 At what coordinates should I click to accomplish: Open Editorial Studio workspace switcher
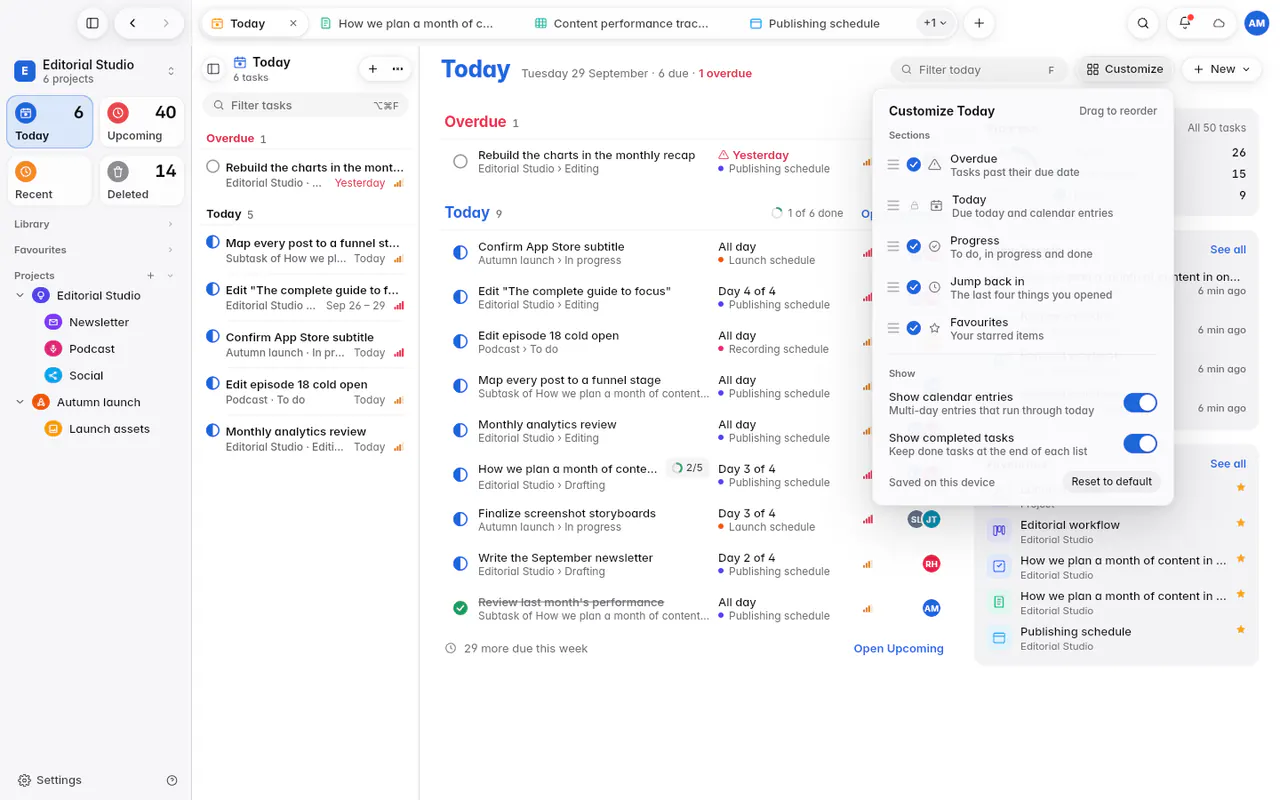click(95, 71)
